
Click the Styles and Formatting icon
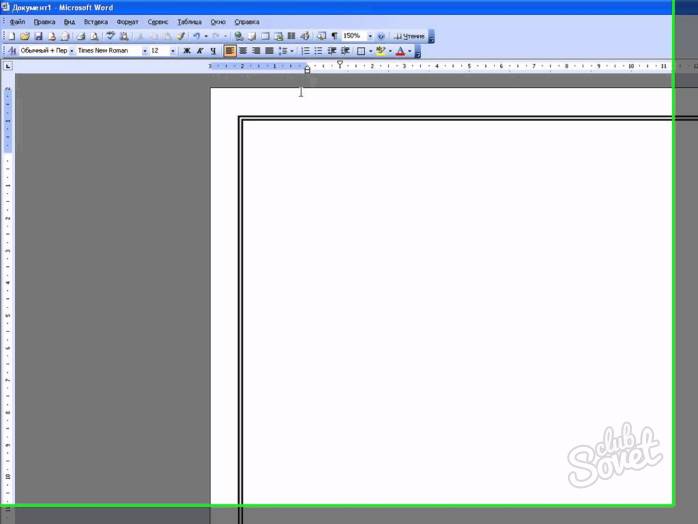(x=13, y=51)
